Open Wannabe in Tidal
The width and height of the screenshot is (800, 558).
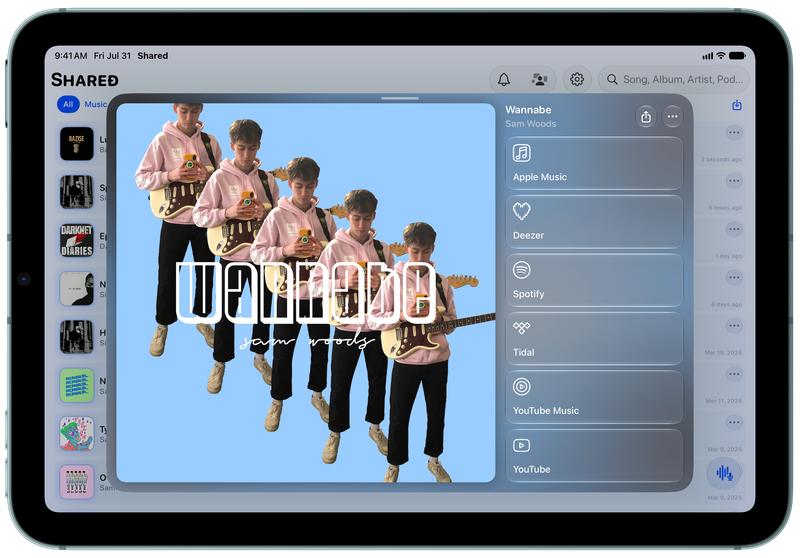[594, 339]
